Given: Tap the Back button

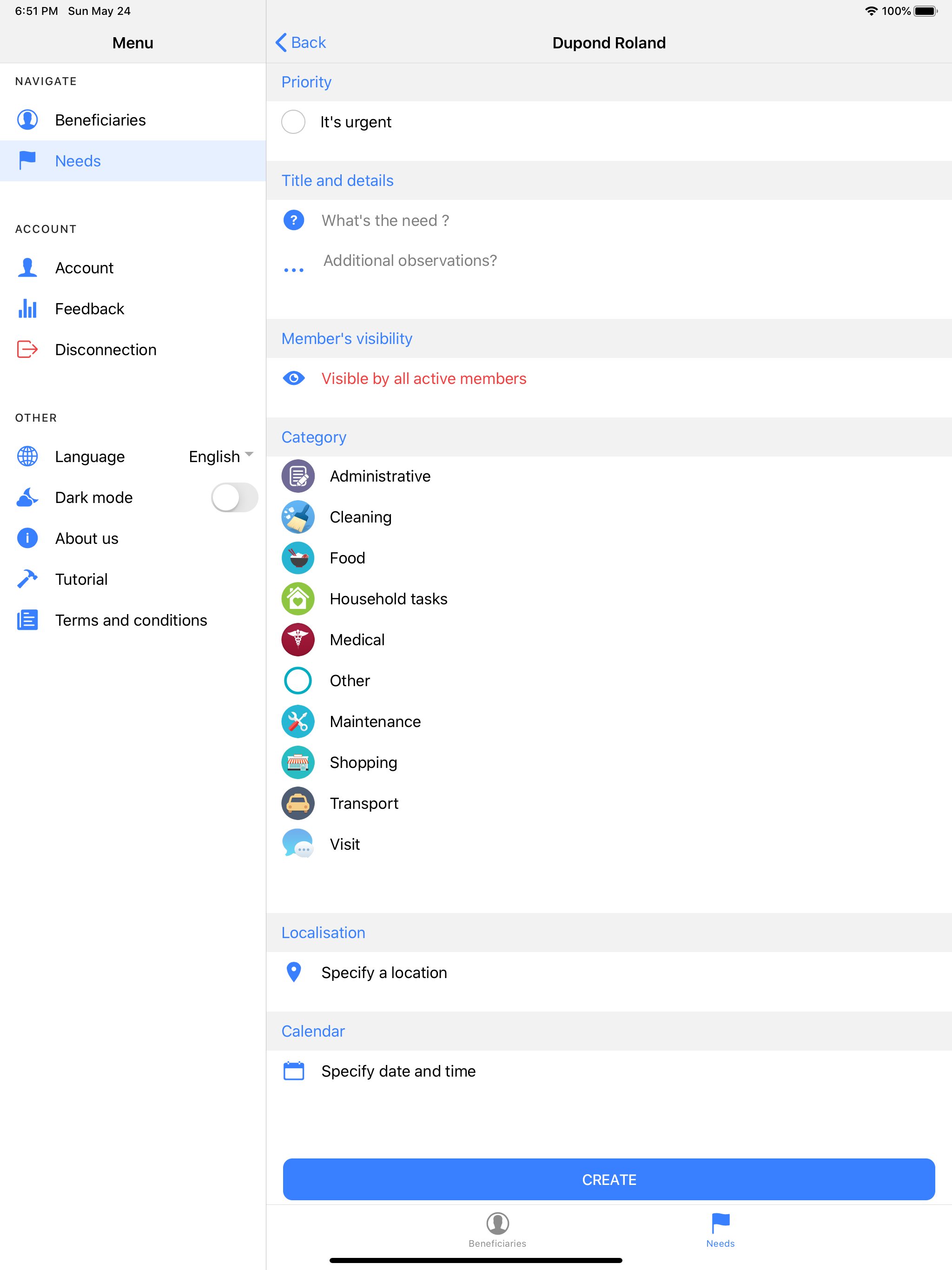Looking at the screenshot, I should [x=301, y=42].
